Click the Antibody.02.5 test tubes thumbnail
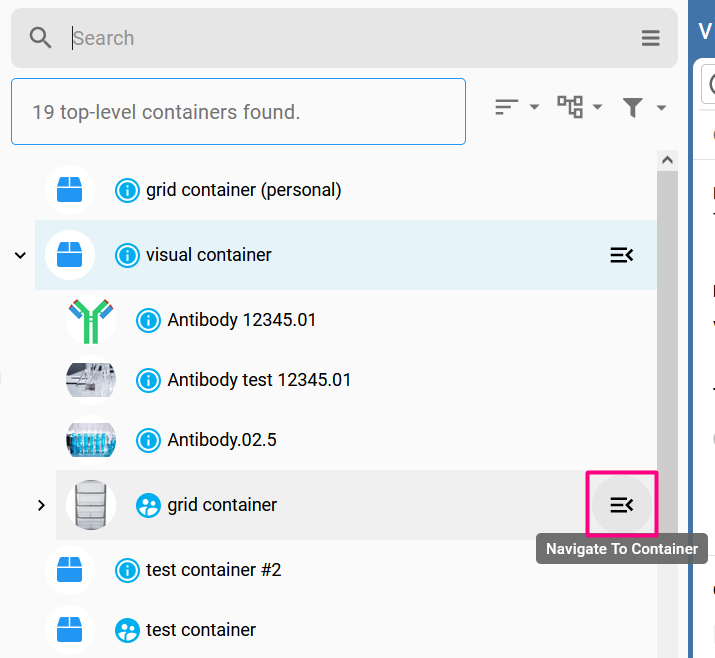715x658 pixels. 91,440
